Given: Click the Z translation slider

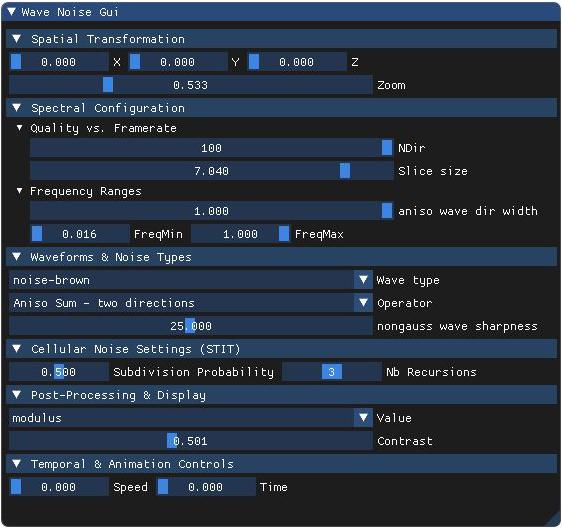Looking at the screenshot, I should pos(297,62).
